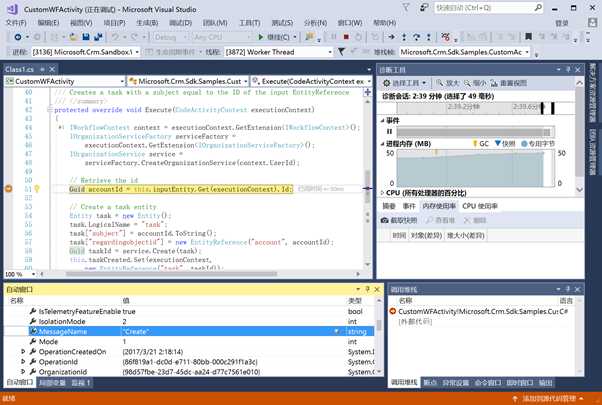The image size is (602, 405).
Task: Expand the OperationId row in Autos
Action: tap(23, 362)
